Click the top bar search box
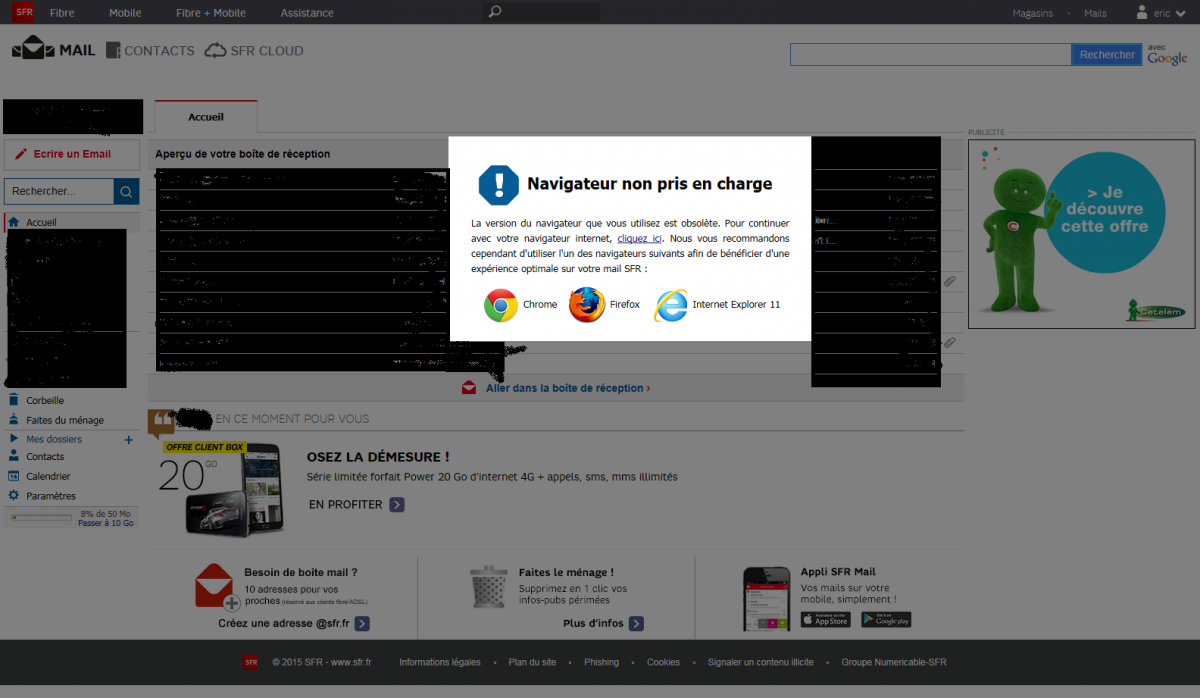This screenshot has width=1200, height=698. tap(541, 12)
